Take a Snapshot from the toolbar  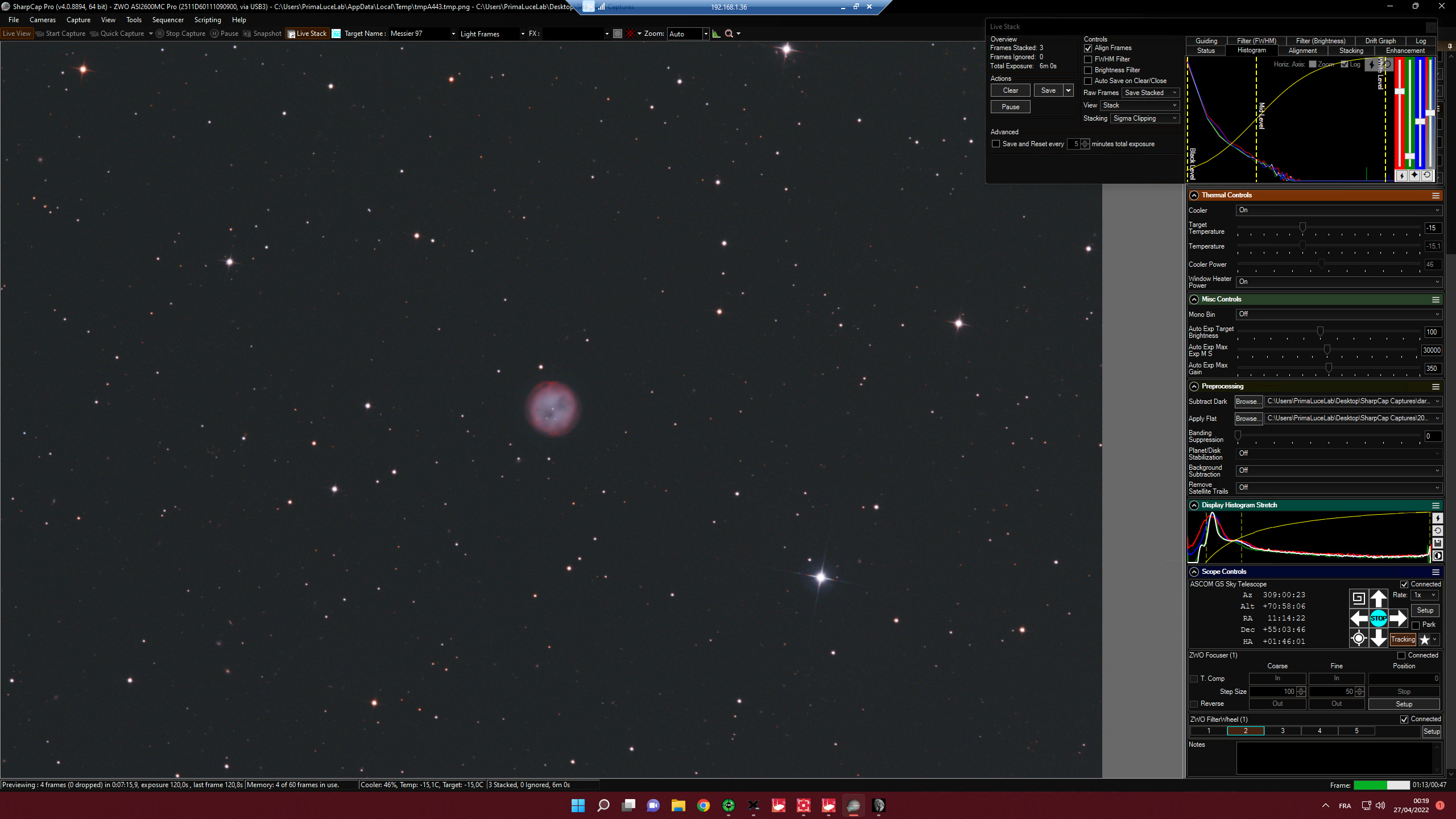point(262,34)
